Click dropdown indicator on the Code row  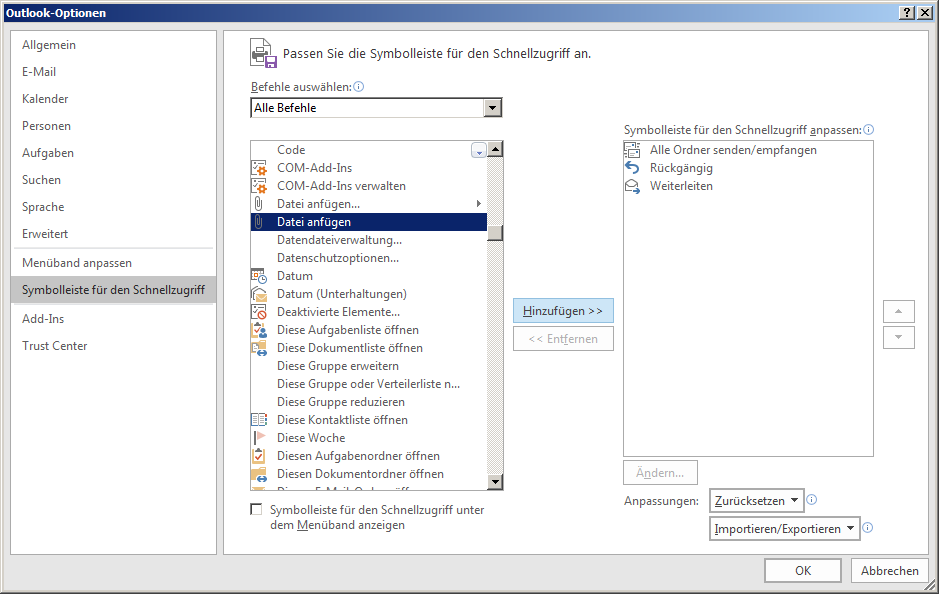pyautogui.click(x=478, y=150)
